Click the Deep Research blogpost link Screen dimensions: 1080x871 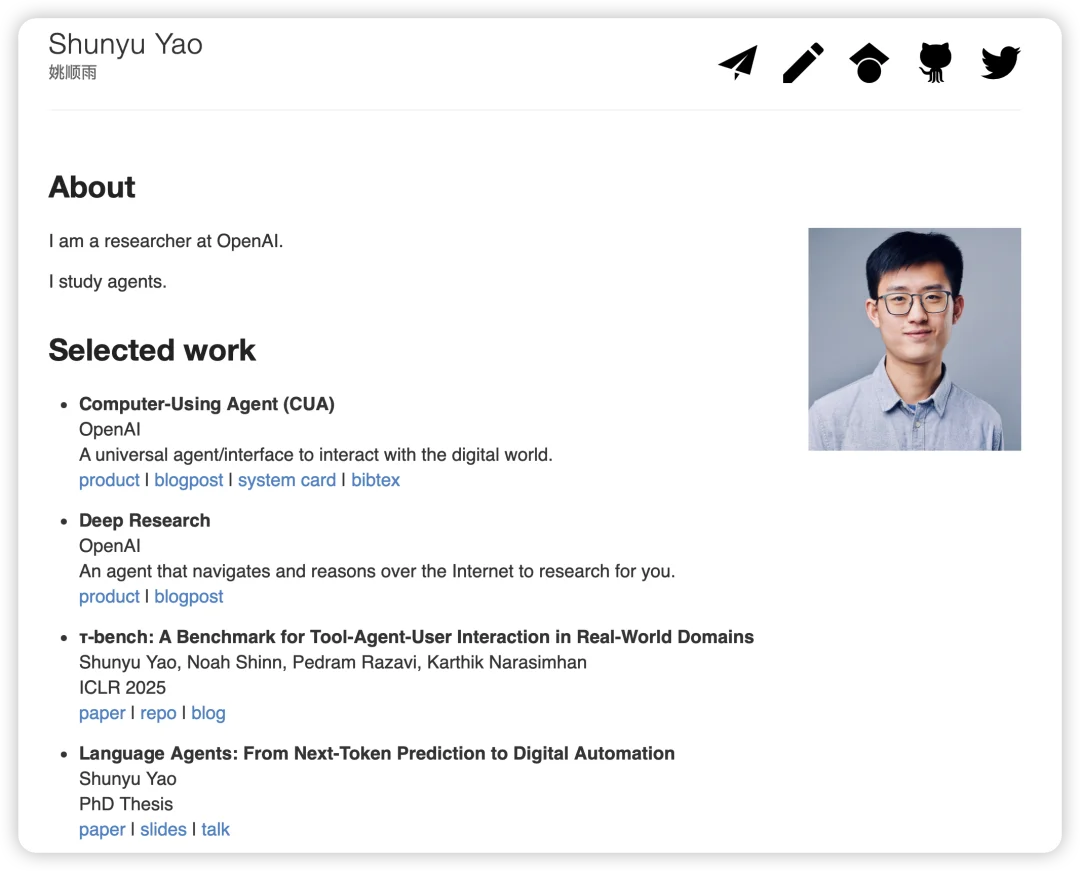[188, 597]
